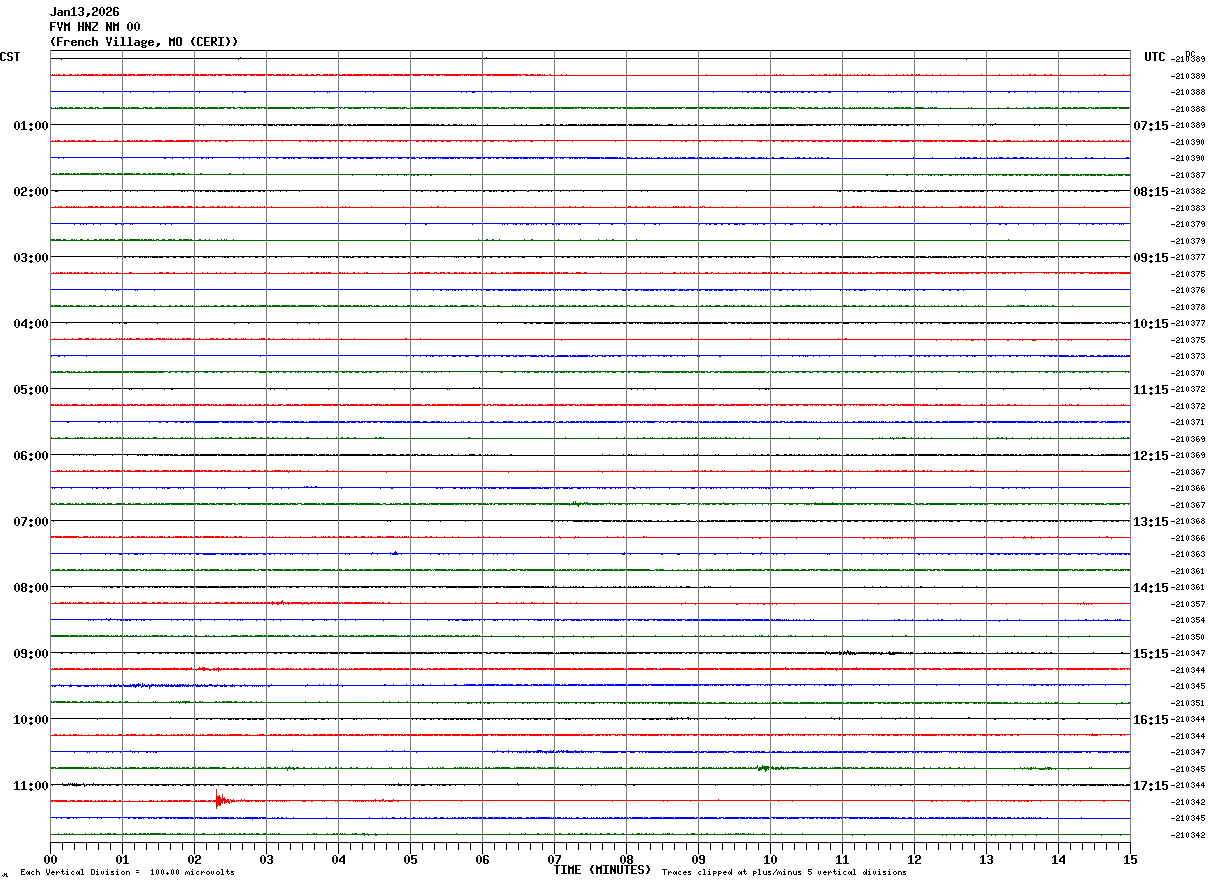Screen dimensions: 1210x886
Task: Click minute 12 on the time axis
Action: [x=914, y=859]
